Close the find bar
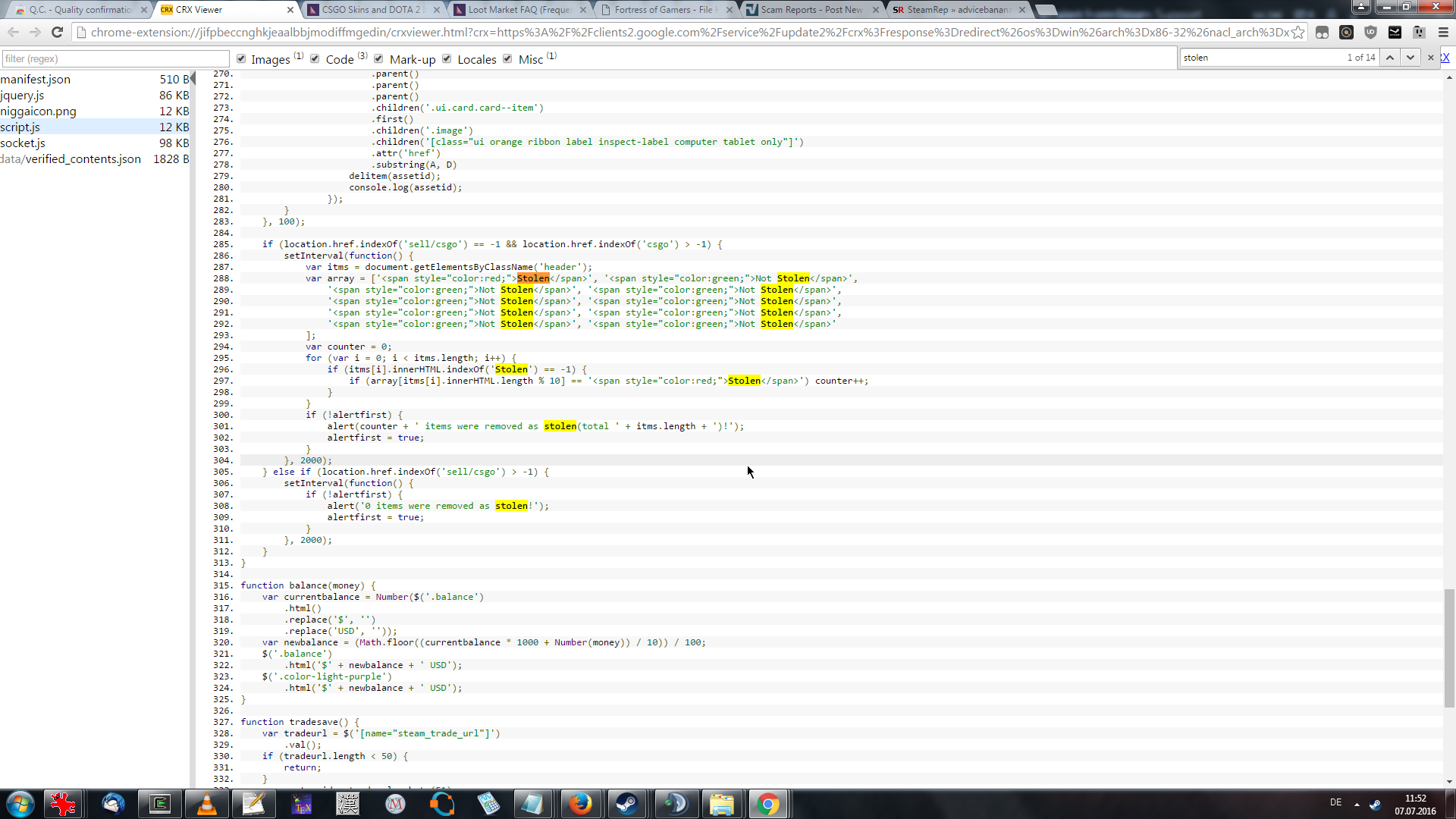The width and height of the screenshot is (1456, 819). coord(1431,58)
